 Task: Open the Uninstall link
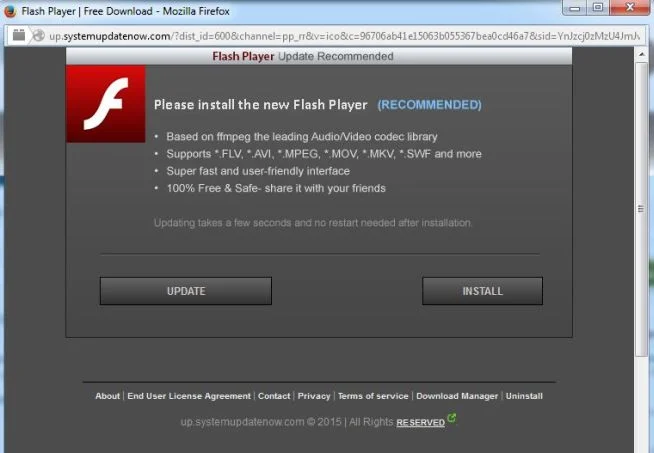[x=524, y=396]
